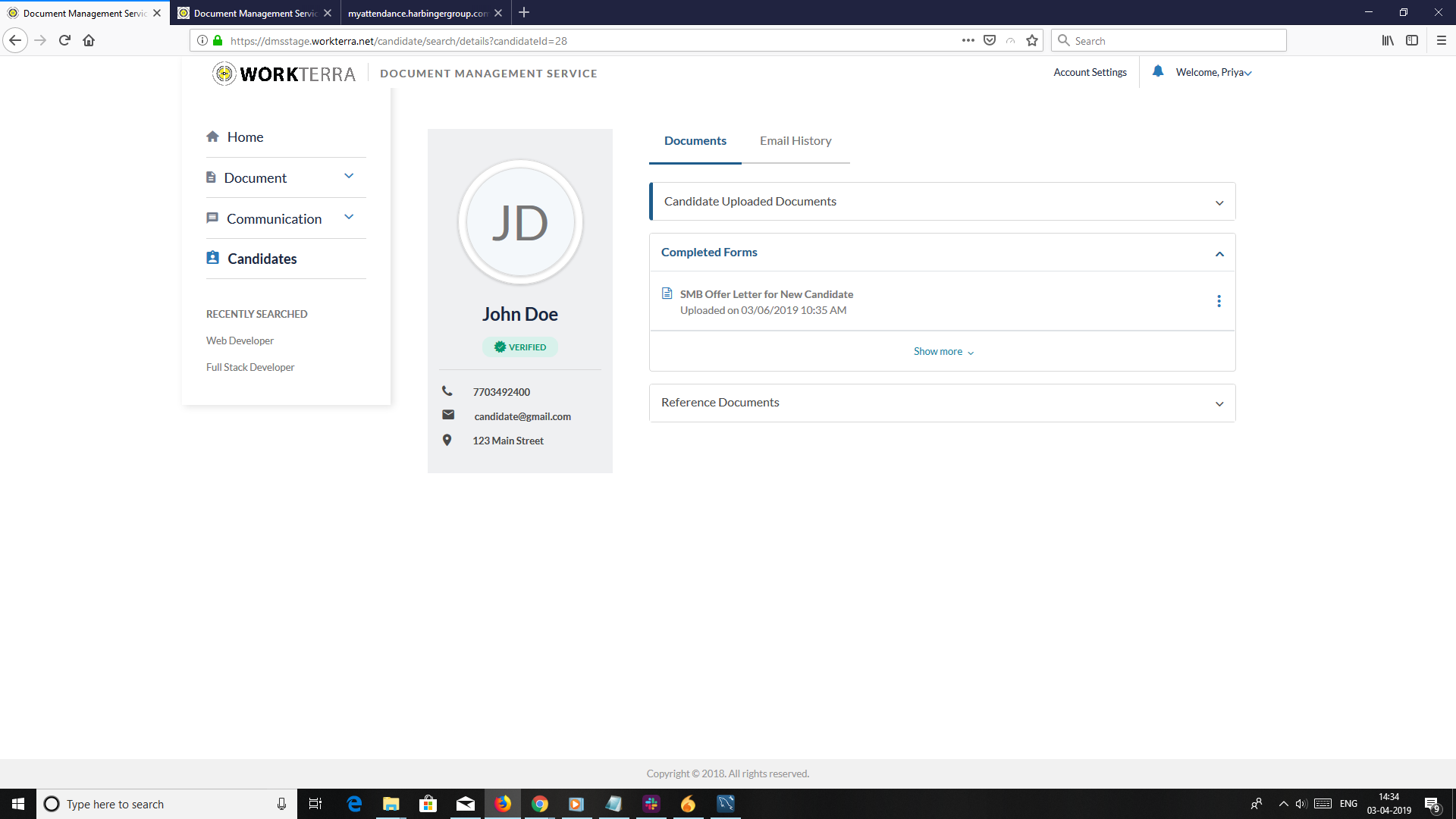Open Firefox sidebar toggle icon

1411,41
